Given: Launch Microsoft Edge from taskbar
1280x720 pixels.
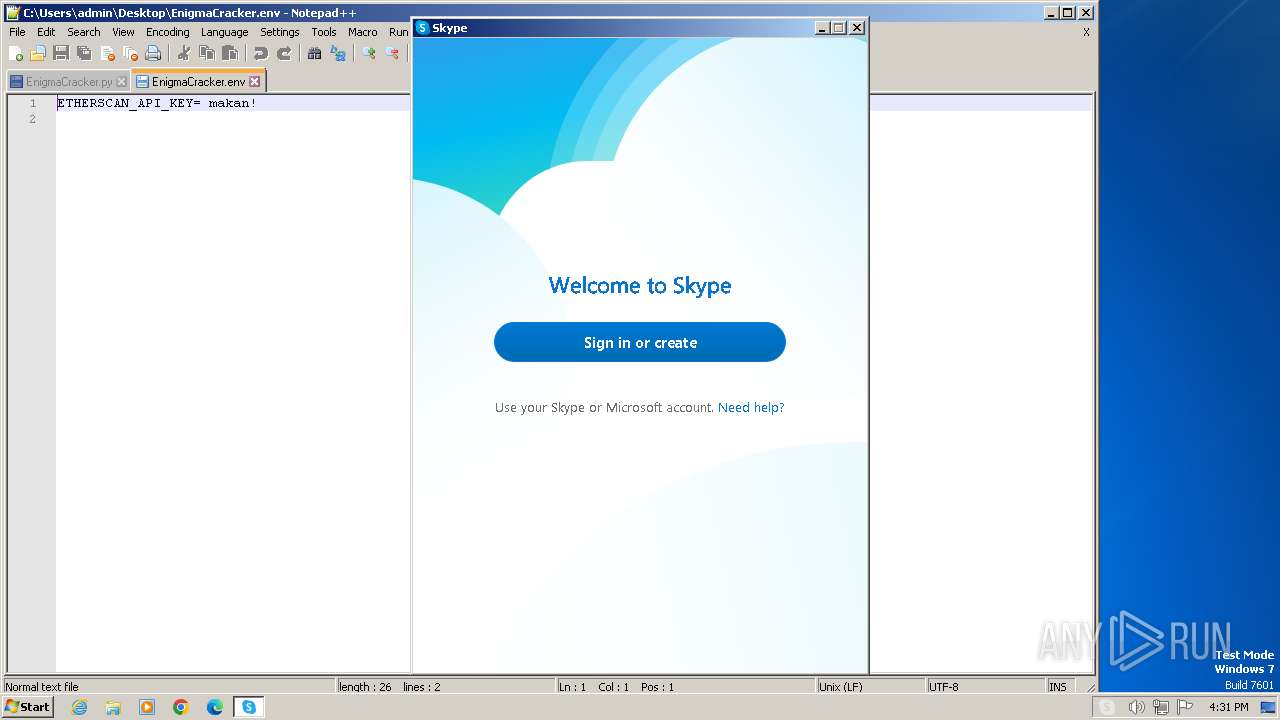Looking at the screenshot, I should coord(215,707).
